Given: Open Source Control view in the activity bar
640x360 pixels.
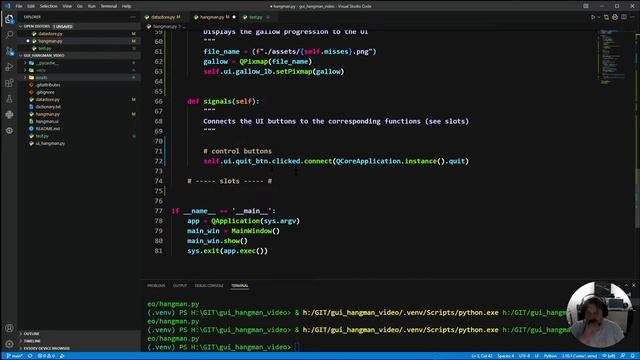Looking at the screenshot, I should [9, 51].
